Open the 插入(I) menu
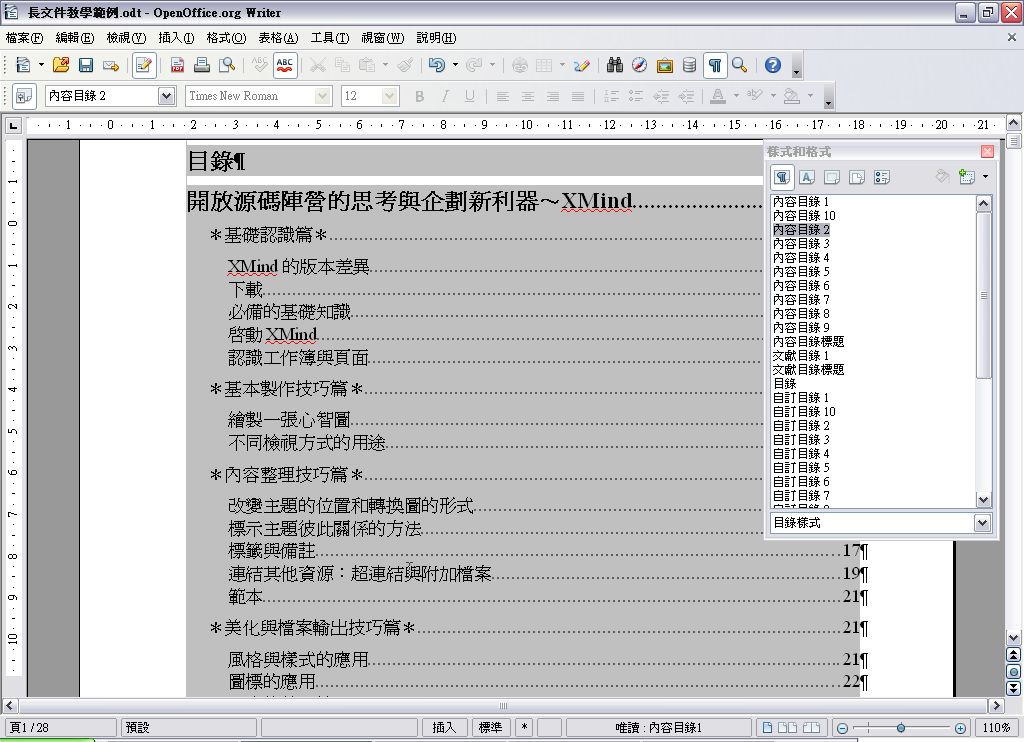The height and width of the screenshot is (742, 1024). pos(176,38)
